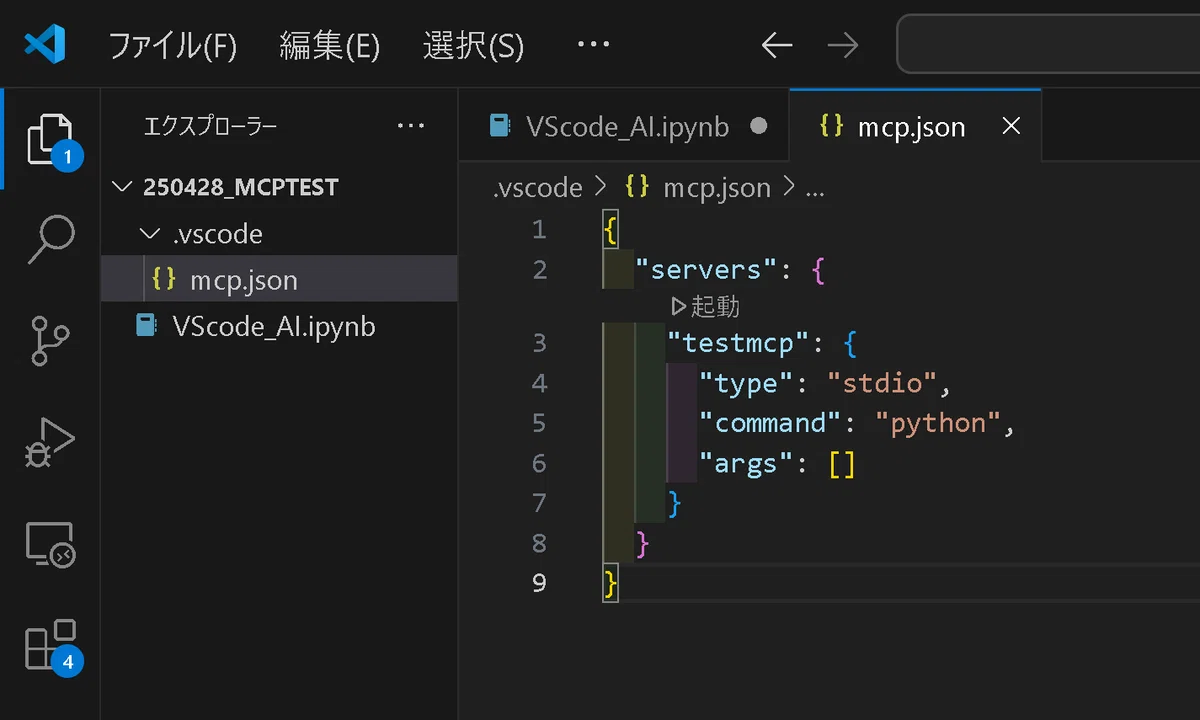Open the ファイル(F) menu
The image size is (1200, 720).
pos(172,46)
